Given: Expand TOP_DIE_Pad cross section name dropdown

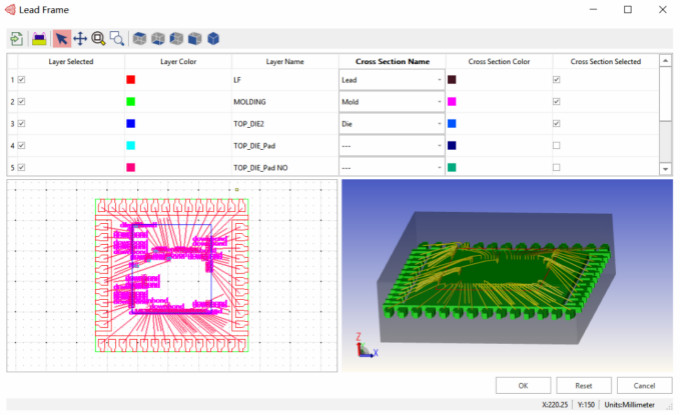Looking at the screenshot, I should pos(438,145).
